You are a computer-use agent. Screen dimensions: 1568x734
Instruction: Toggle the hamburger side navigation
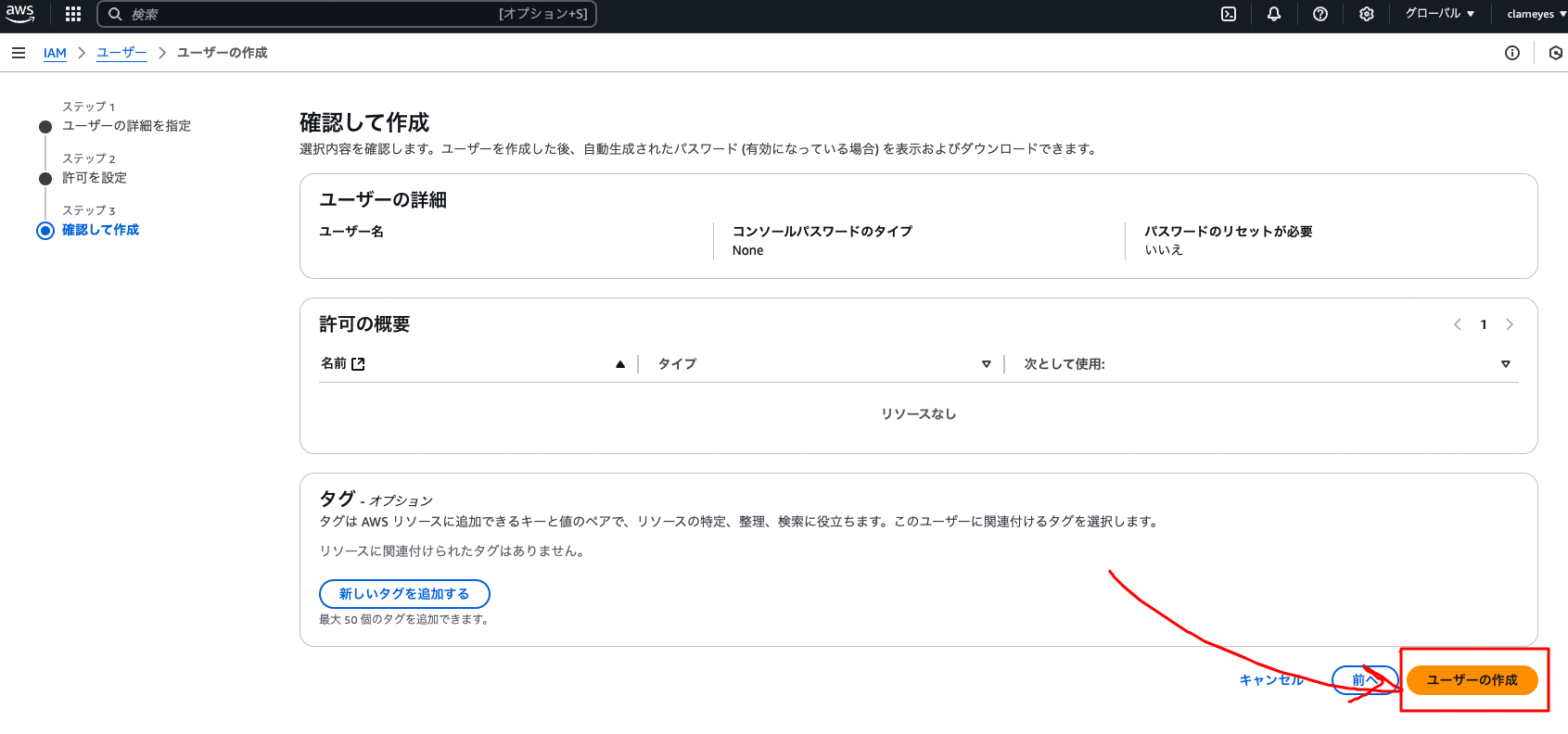(x=19, y=53)
